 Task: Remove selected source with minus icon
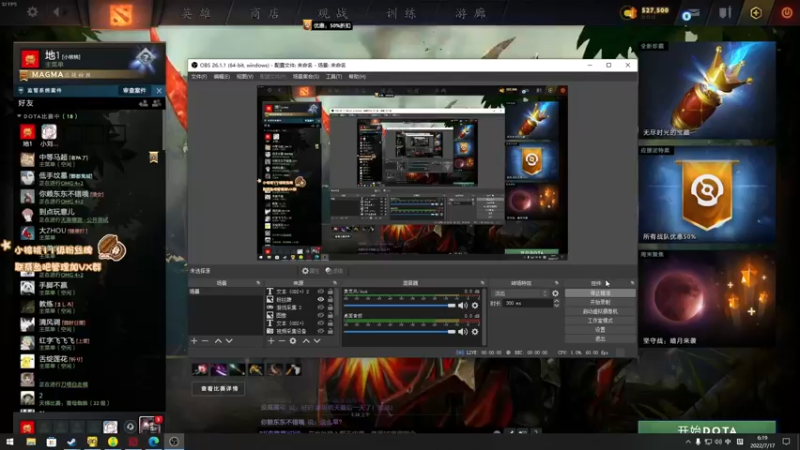(x=282, y=341)
